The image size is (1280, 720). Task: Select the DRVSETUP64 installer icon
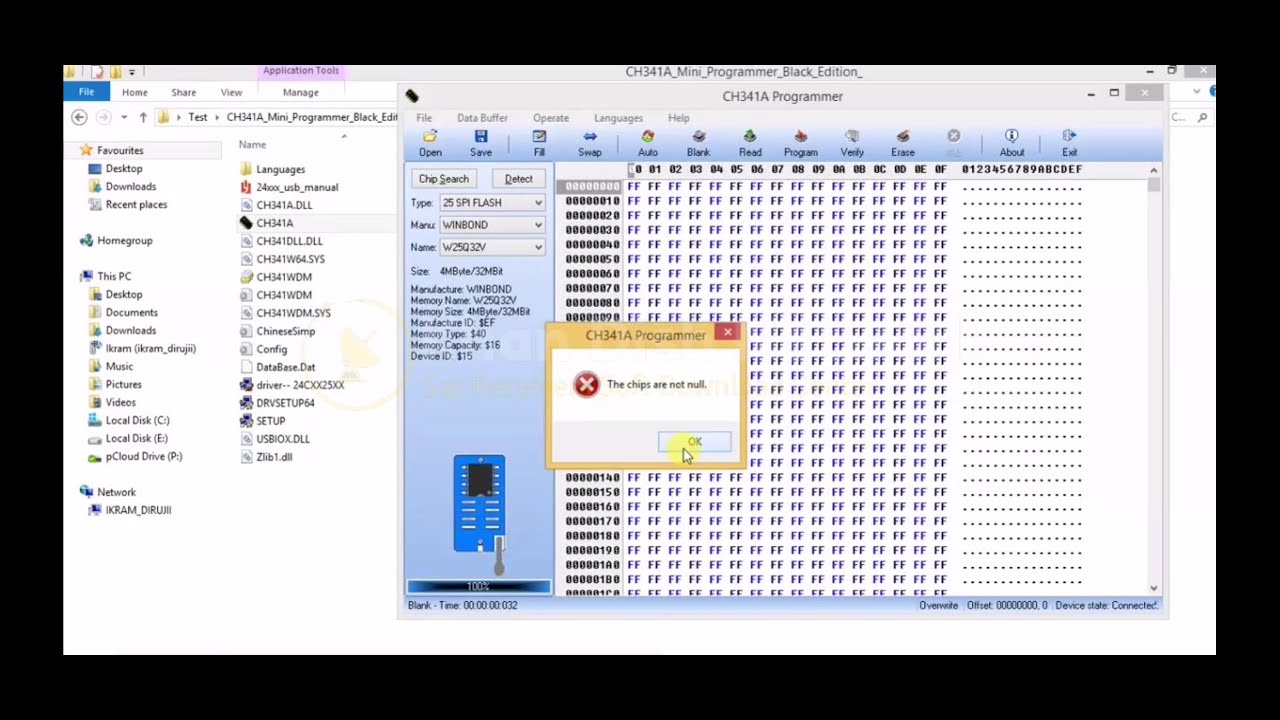tap(246, 403)
